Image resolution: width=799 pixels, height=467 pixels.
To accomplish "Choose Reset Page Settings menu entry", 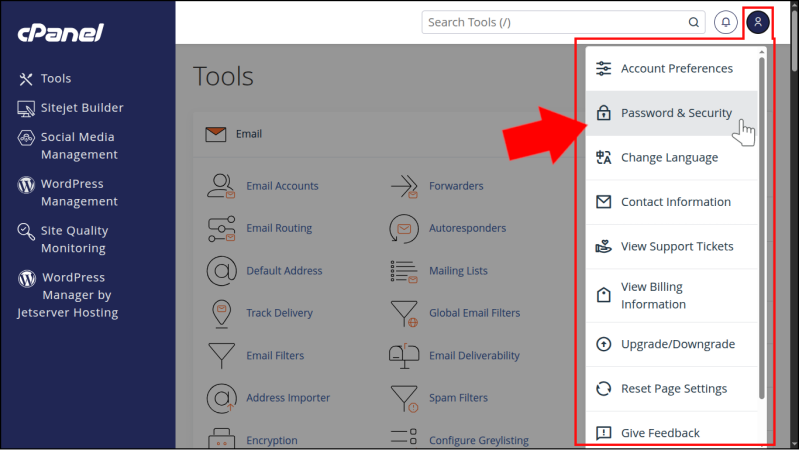I will (672, 389).
